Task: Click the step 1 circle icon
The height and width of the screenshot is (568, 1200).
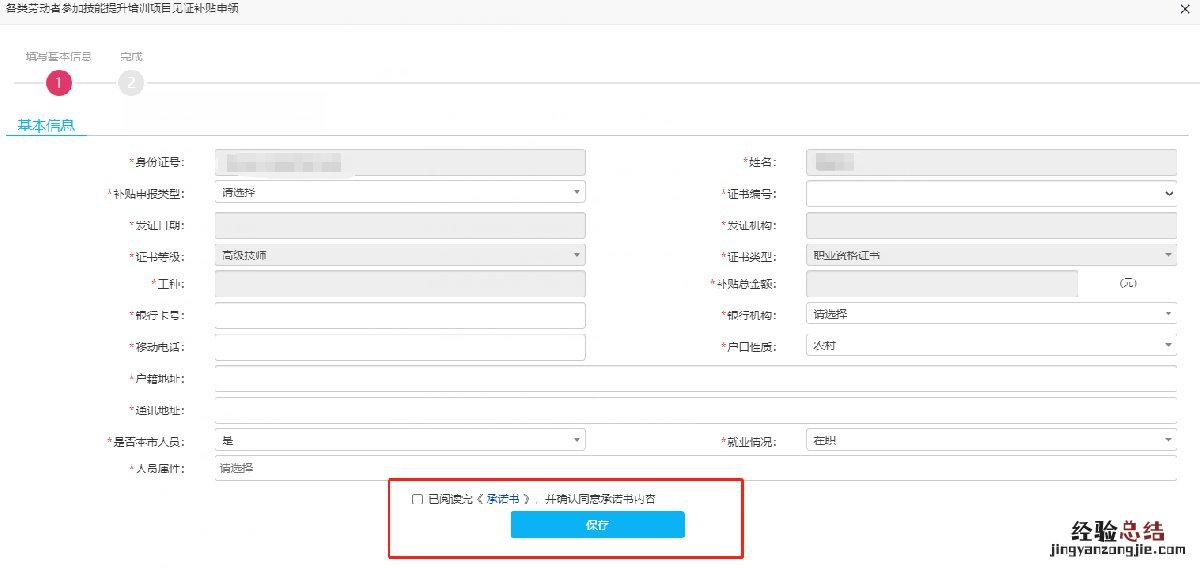Action: click(x=59, y=83)
